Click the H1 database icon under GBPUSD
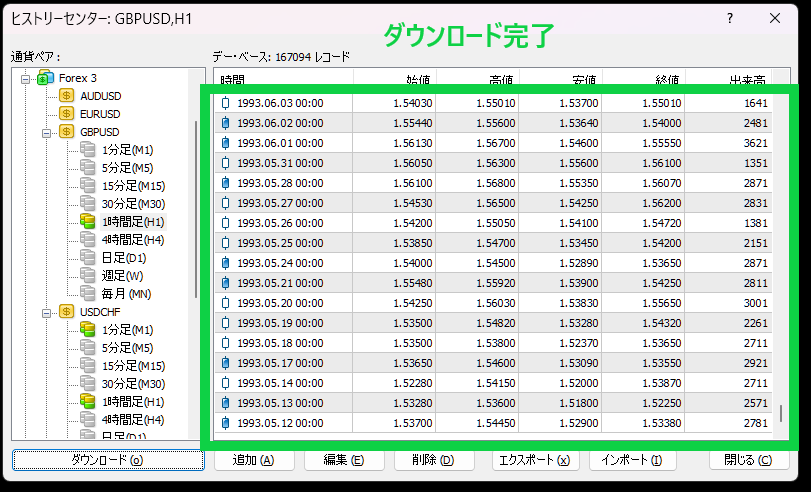 click(x=88, y=221)
